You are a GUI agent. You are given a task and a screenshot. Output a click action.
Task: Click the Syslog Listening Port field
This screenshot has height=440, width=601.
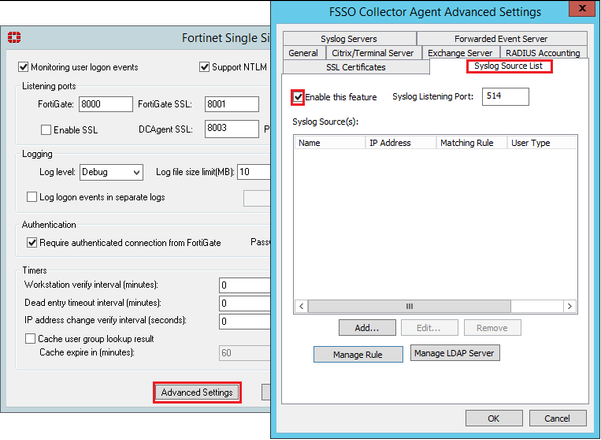coord(505,97)
